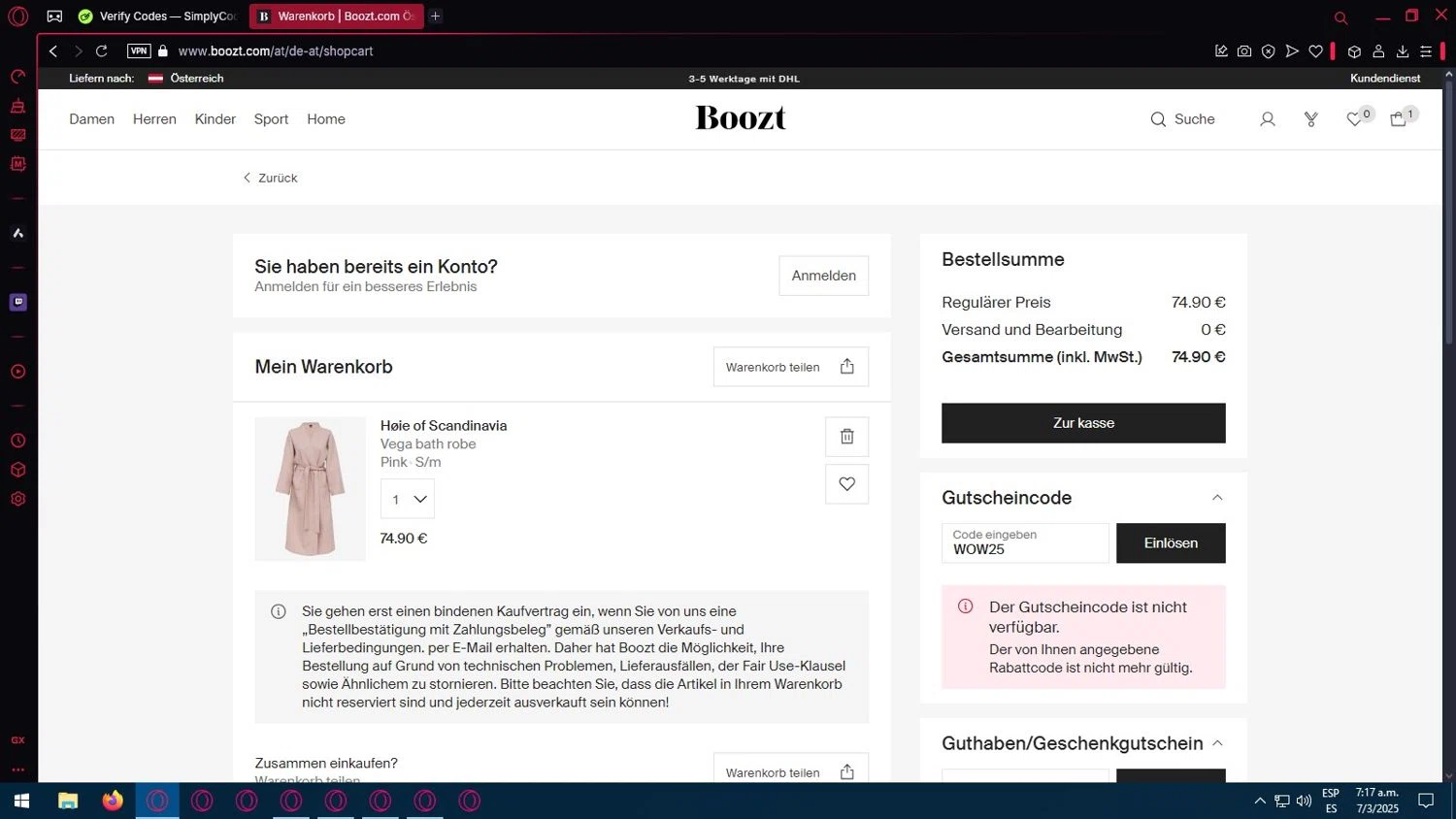Screen dimensions: 1456x819
Task: Open Kundendienst link
Action: pos(1385,79)
